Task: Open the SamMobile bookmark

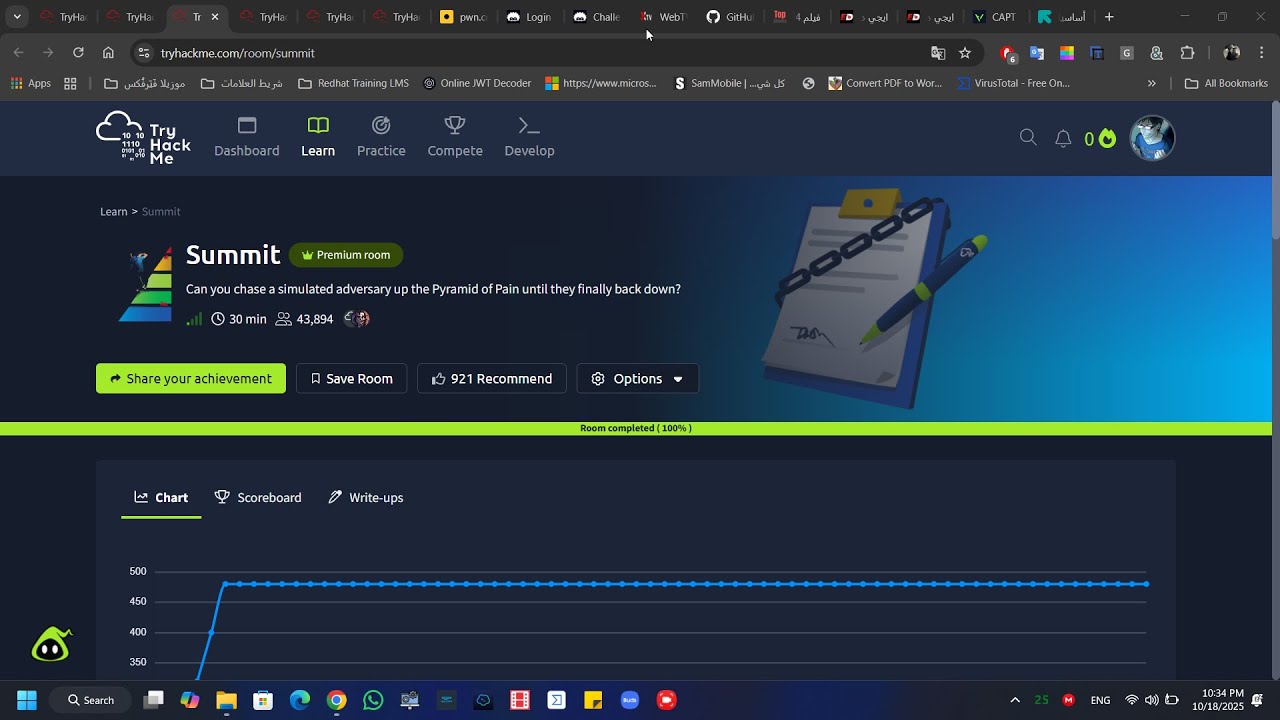Action: click(x=730, y=84)
